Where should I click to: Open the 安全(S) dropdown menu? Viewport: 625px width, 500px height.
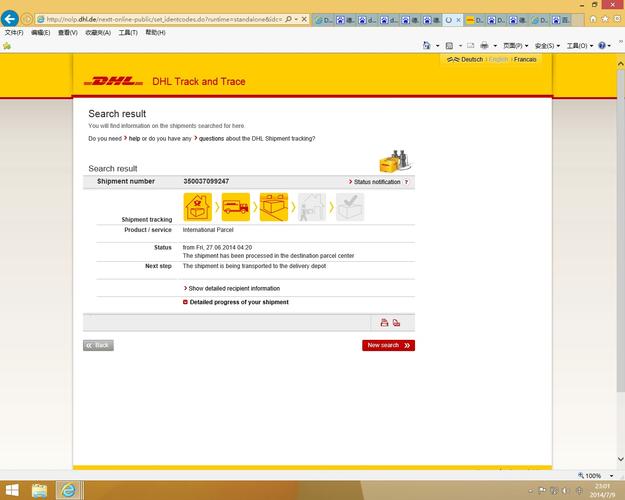click(x=547, y=46)
